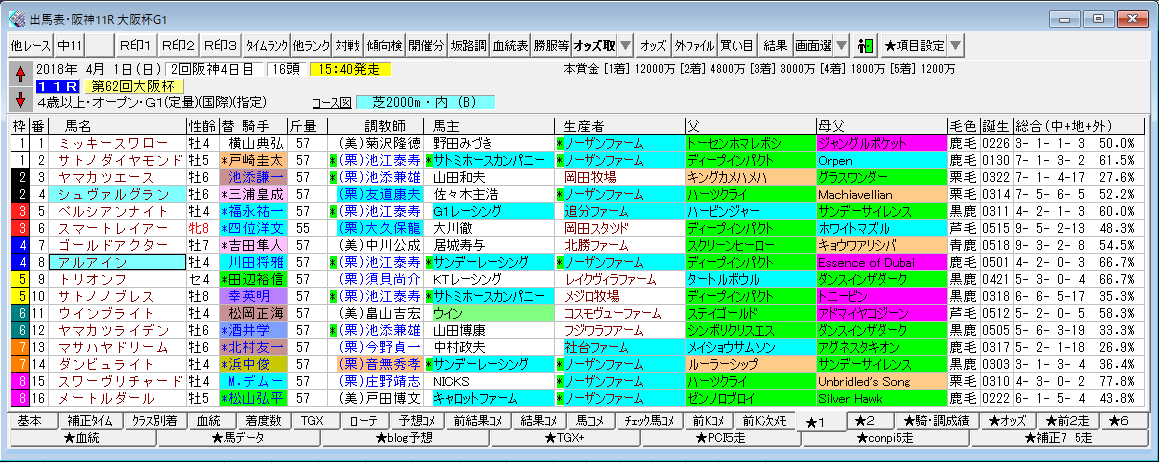Show the 結果 race results
Screen dimensions: 1159x463
[775, 46]
